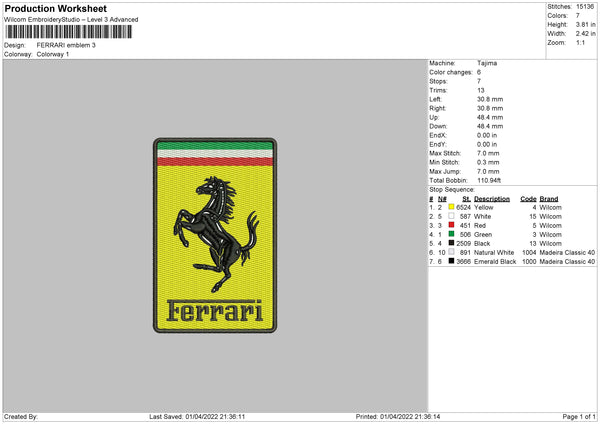Image resolution: width=600 pixels, height=424 pixels.
Task: Select the Up value 48.4 mm
Action: tap(490, 117)
